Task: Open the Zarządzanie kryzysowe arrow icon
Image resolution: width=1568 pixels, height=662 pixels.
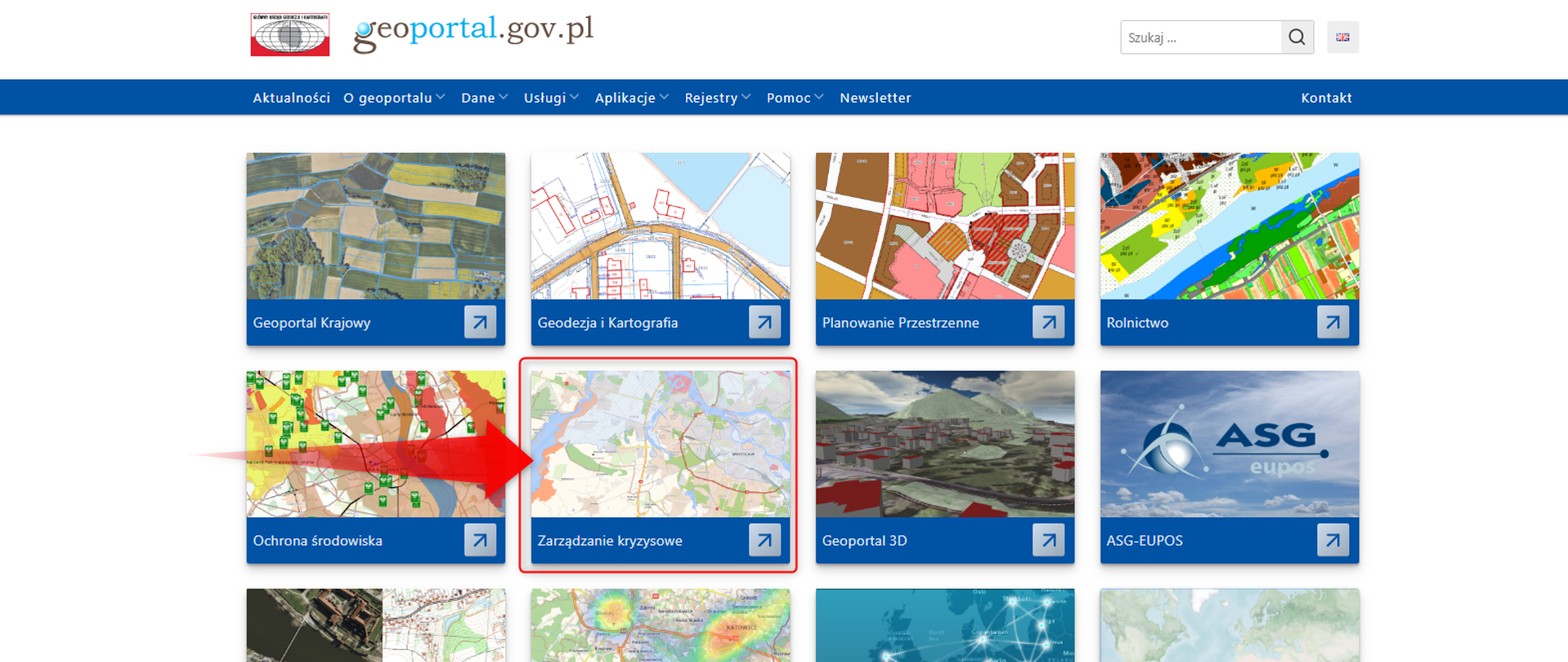Action: [764, 540]
